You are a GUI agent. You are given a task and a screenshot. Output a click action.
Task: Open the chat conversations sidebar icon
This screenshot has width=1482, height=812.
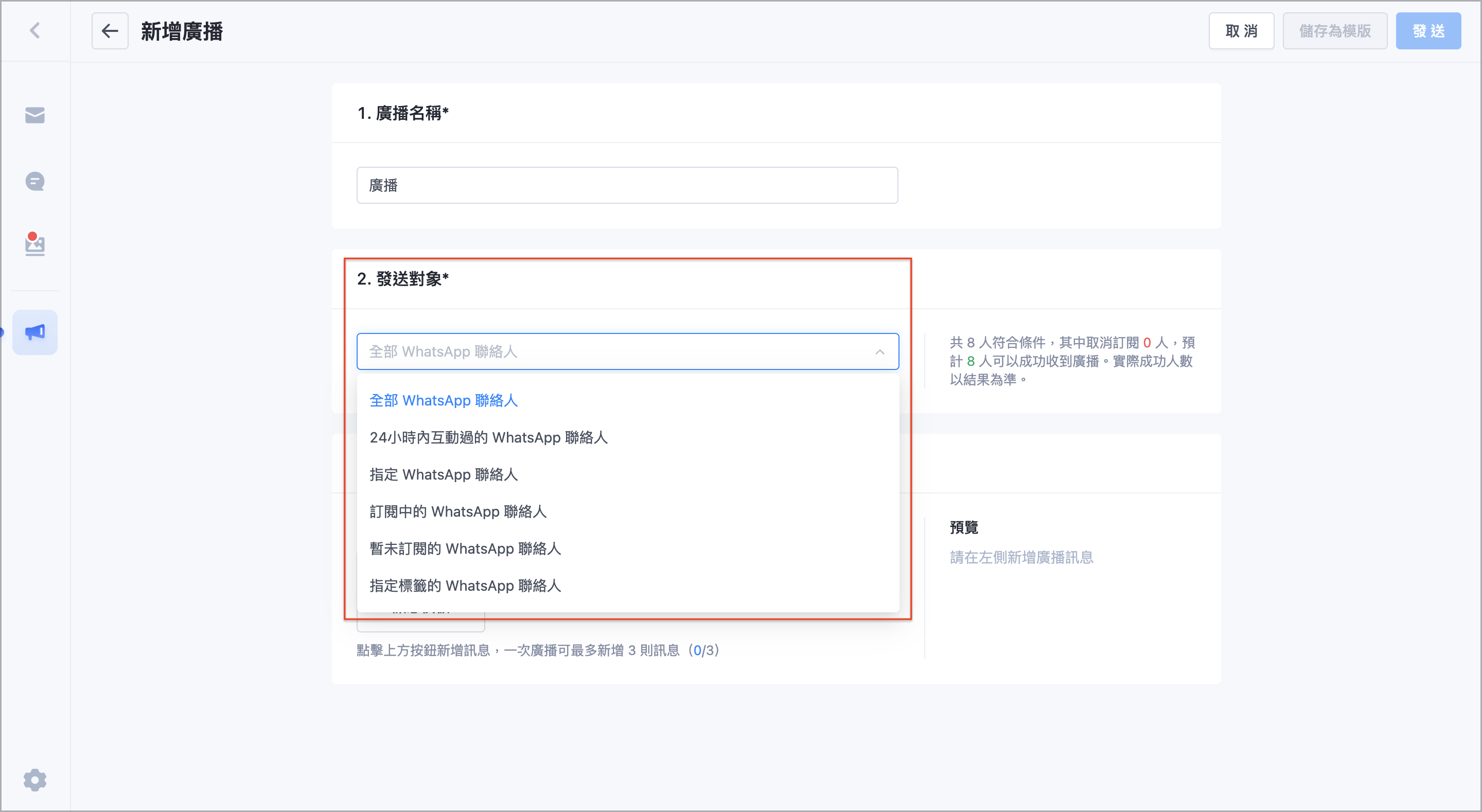35,181
